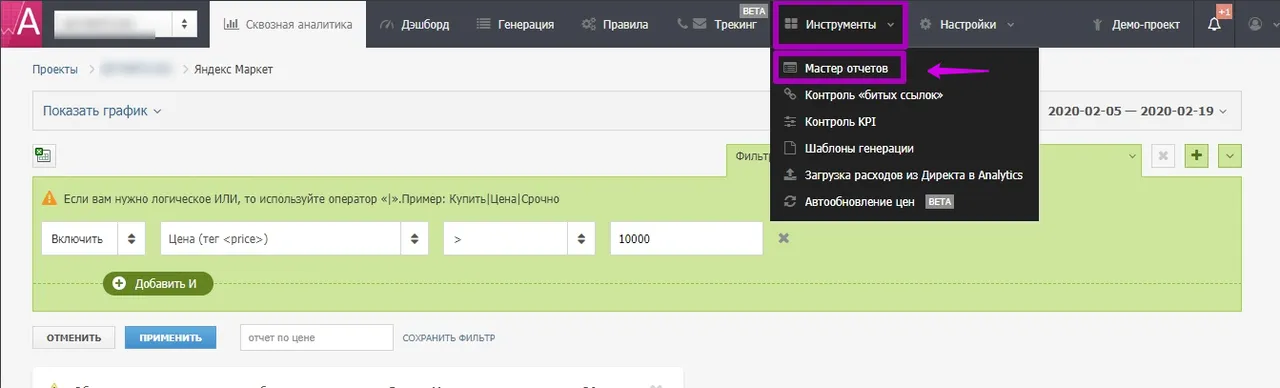The width and height of the screenshot is (1280, 388).
Task: Open the Включить dropdown
Action: tap(93, 239)
